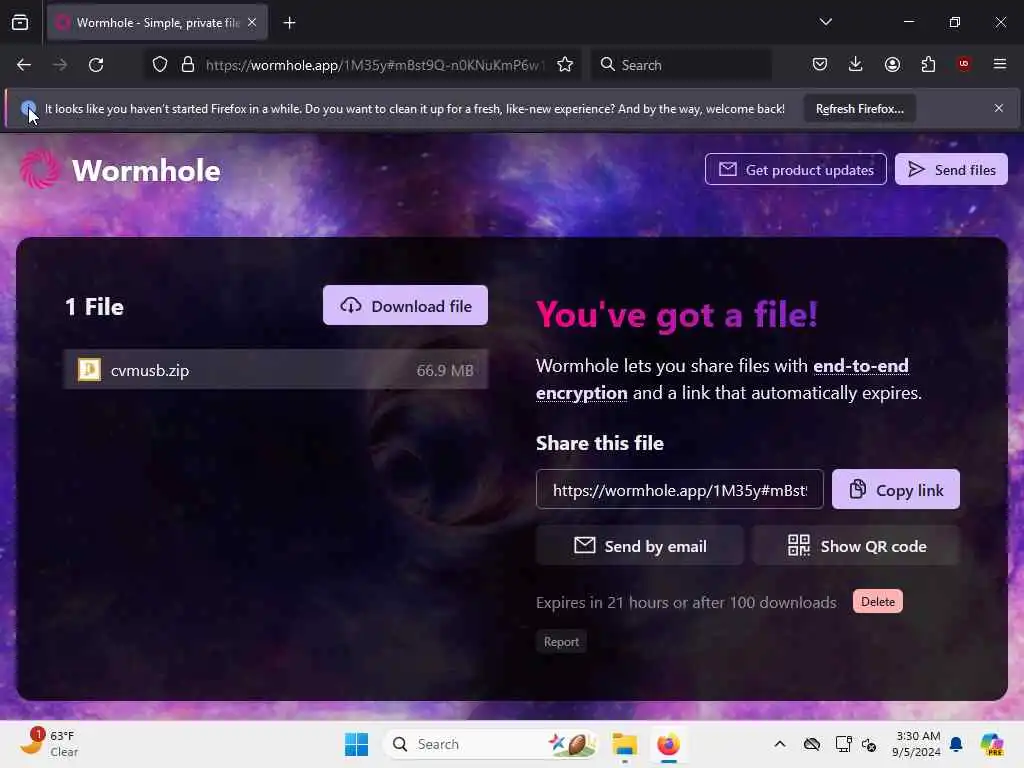Open the weather widget in taskbar
Image resolution: width=1024 pixels, height=768 pixels.
(x=49, y=744)
